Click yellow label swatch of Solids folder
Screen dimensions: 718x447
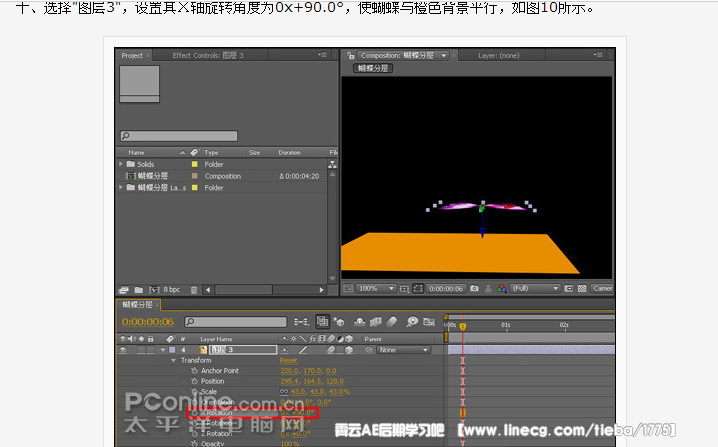(x=195, y=164)
